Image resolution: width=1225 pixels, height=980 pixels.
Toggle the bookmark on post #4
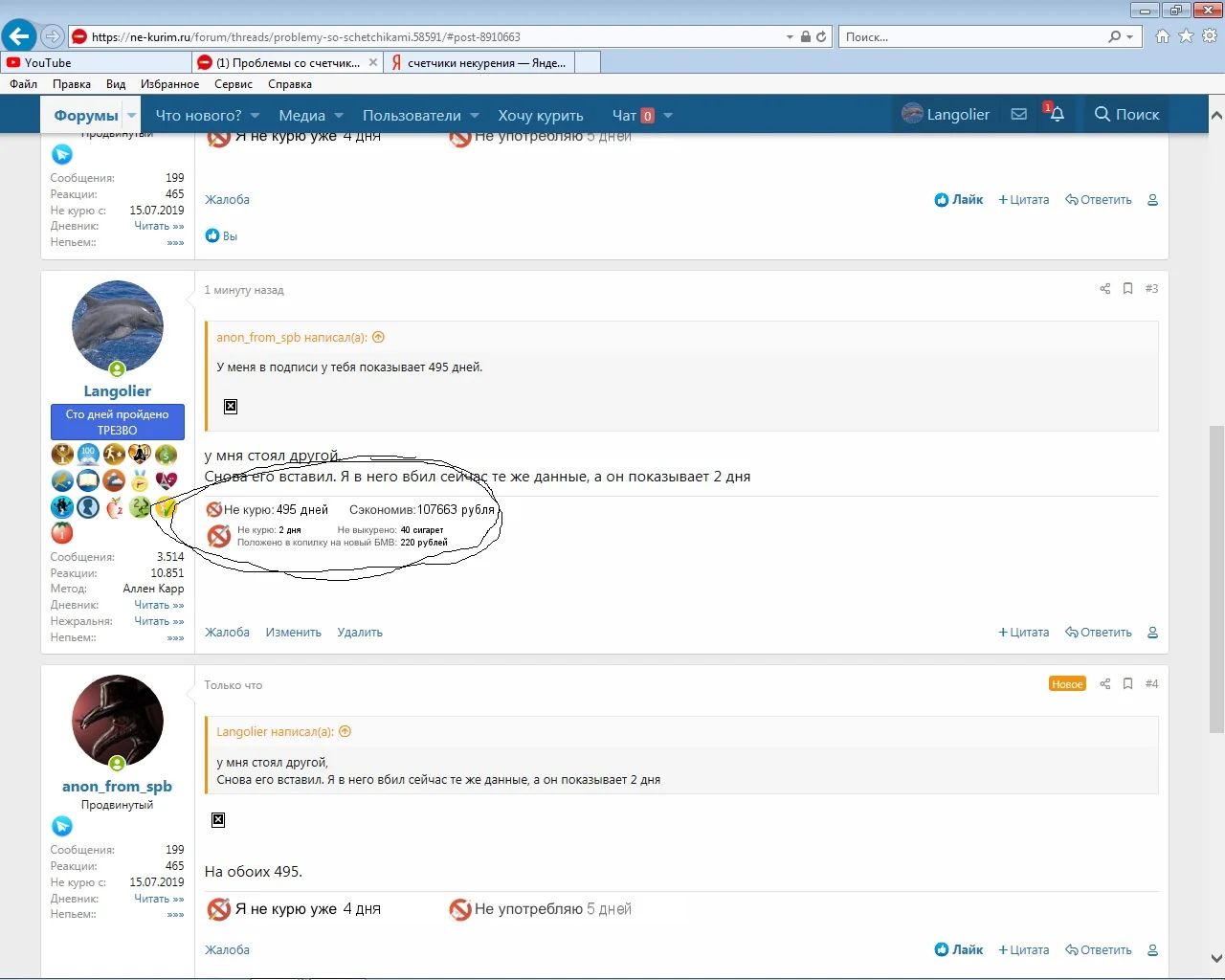(x=1128, y=684)
